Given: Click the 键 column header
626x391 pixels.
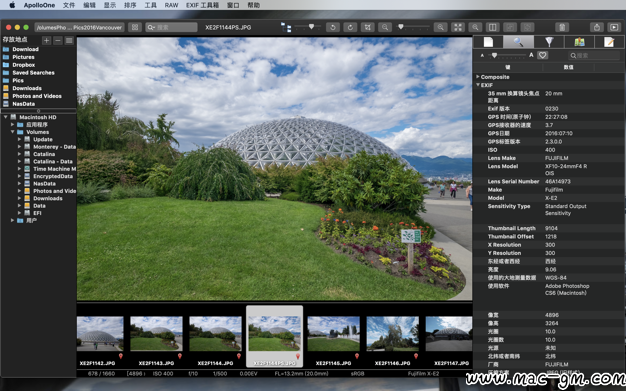Looking at the screenshot, I should point(507,67).
